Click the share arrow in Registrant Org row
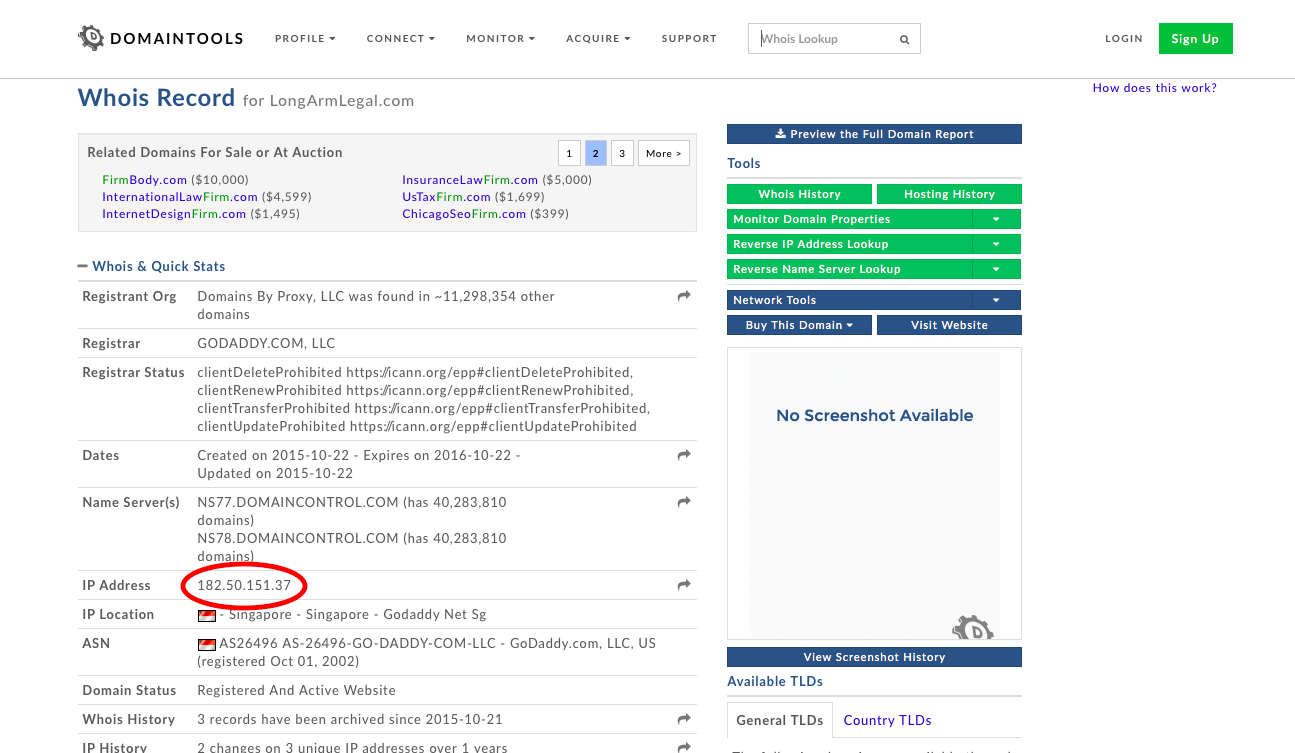Screen dimensions: 1295x753 pyautogui.click(x=684, y=296)
